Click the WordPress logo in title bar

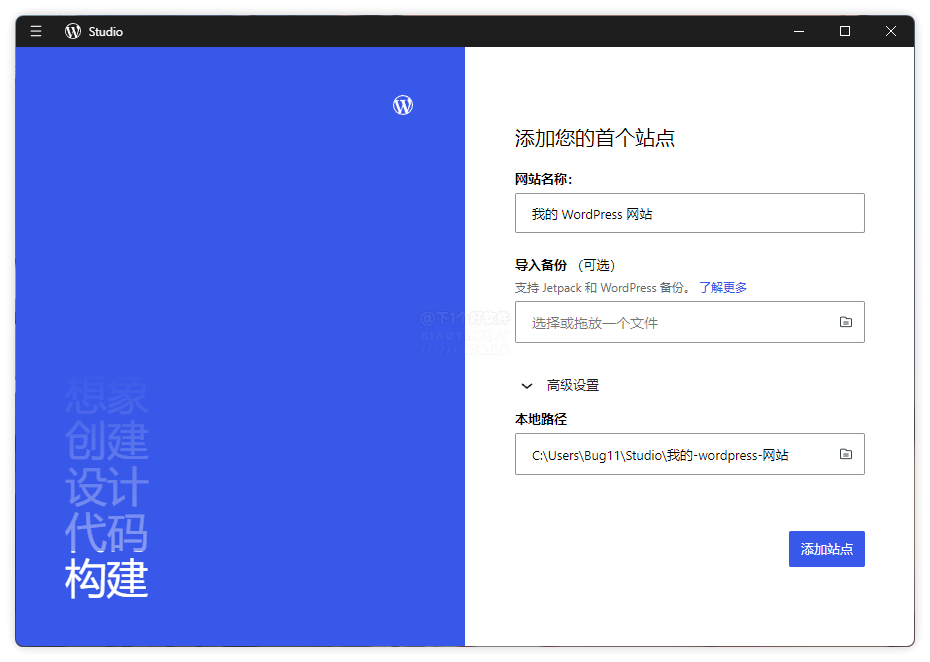(x=73, y=31)
